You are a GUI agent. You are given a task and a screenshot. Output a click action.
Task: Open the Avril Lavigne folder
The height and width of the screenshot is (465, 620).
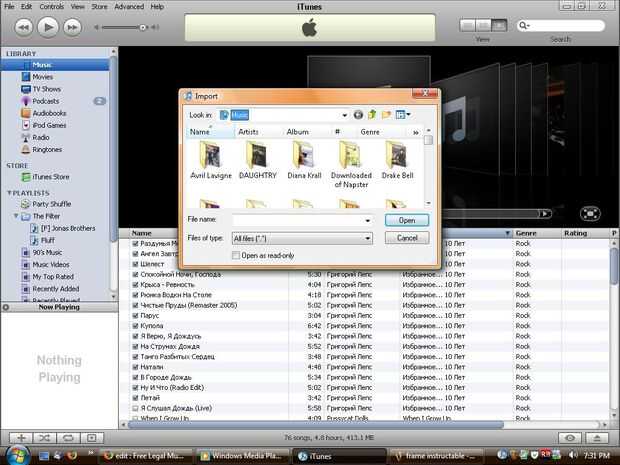click(211, 161)
